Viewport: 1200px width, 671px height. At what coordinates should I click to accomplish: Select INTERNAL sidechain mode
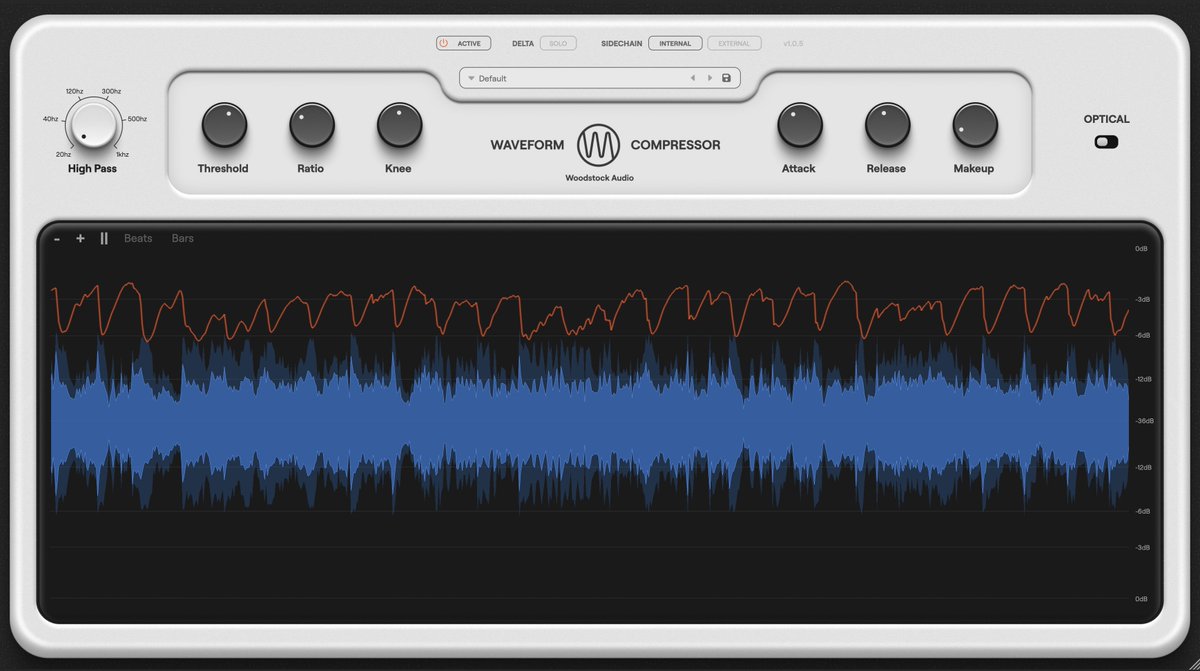pyautogui.click(x=675, y=43)
